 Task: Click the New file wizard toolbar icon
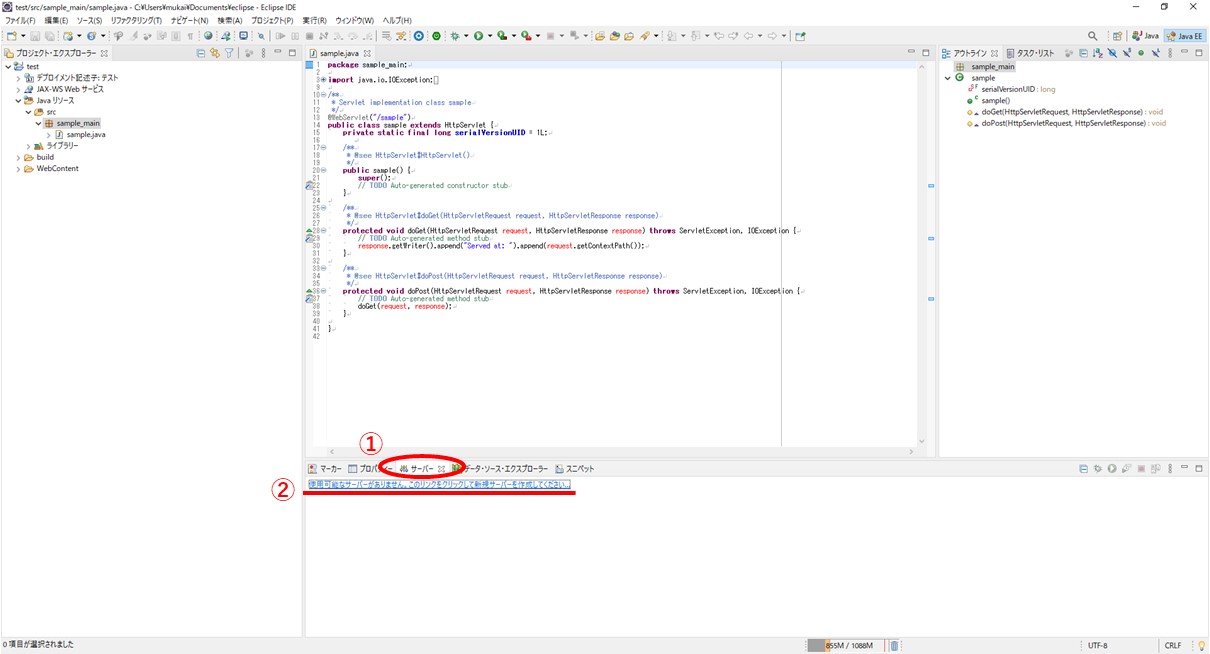point(11,36)
